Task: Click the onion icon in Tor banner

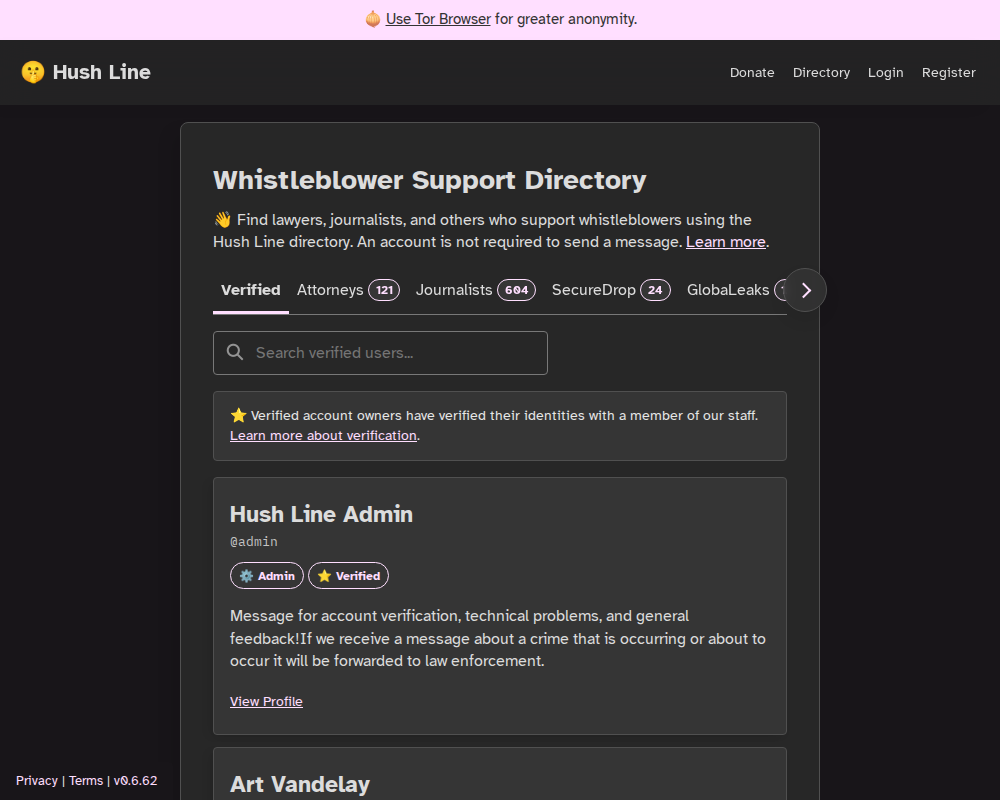Action: (x=373, y=19)
